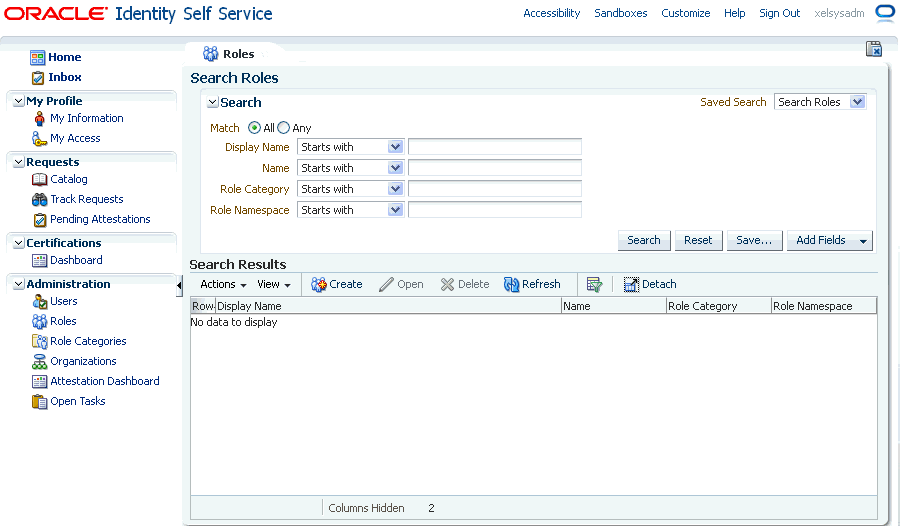Open the Sandboxes link
This screenshot has height=526, width=900.
pyautogui.click(x=620, y=13)
